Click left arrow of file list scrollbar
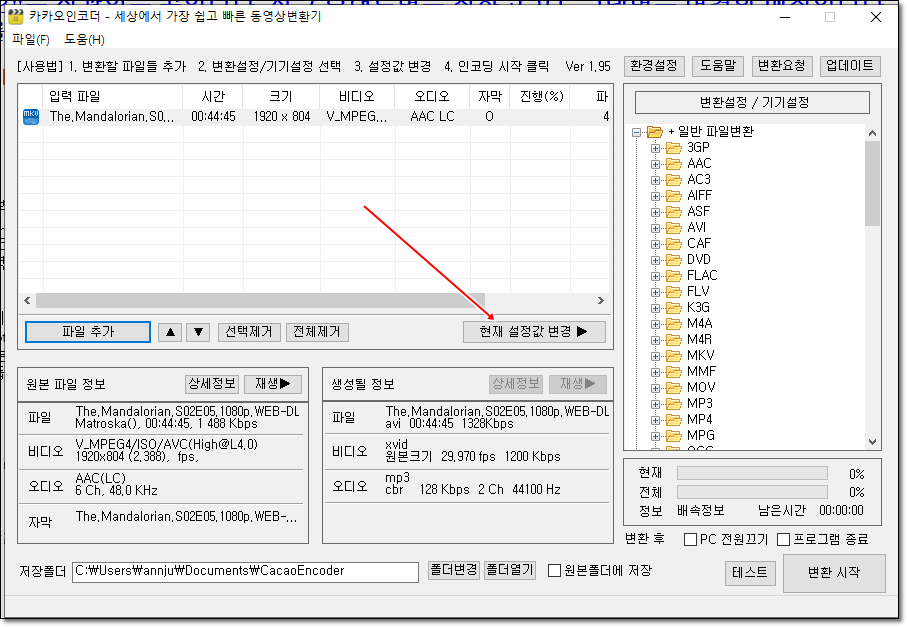Screen dimensions: 907x627 coord(27,301)
